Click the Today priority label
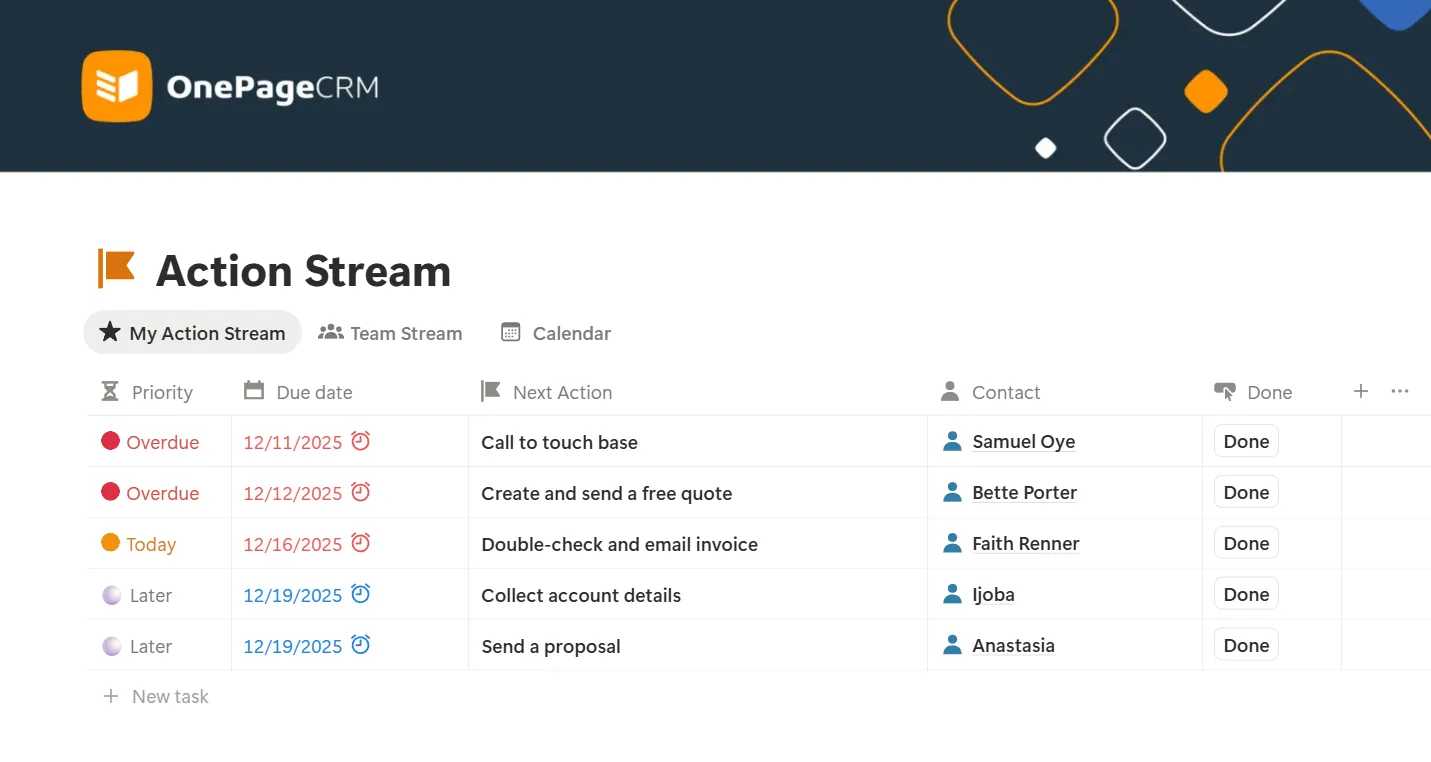The height and width of the screenshot is (762, 1431). click(151, 544)
